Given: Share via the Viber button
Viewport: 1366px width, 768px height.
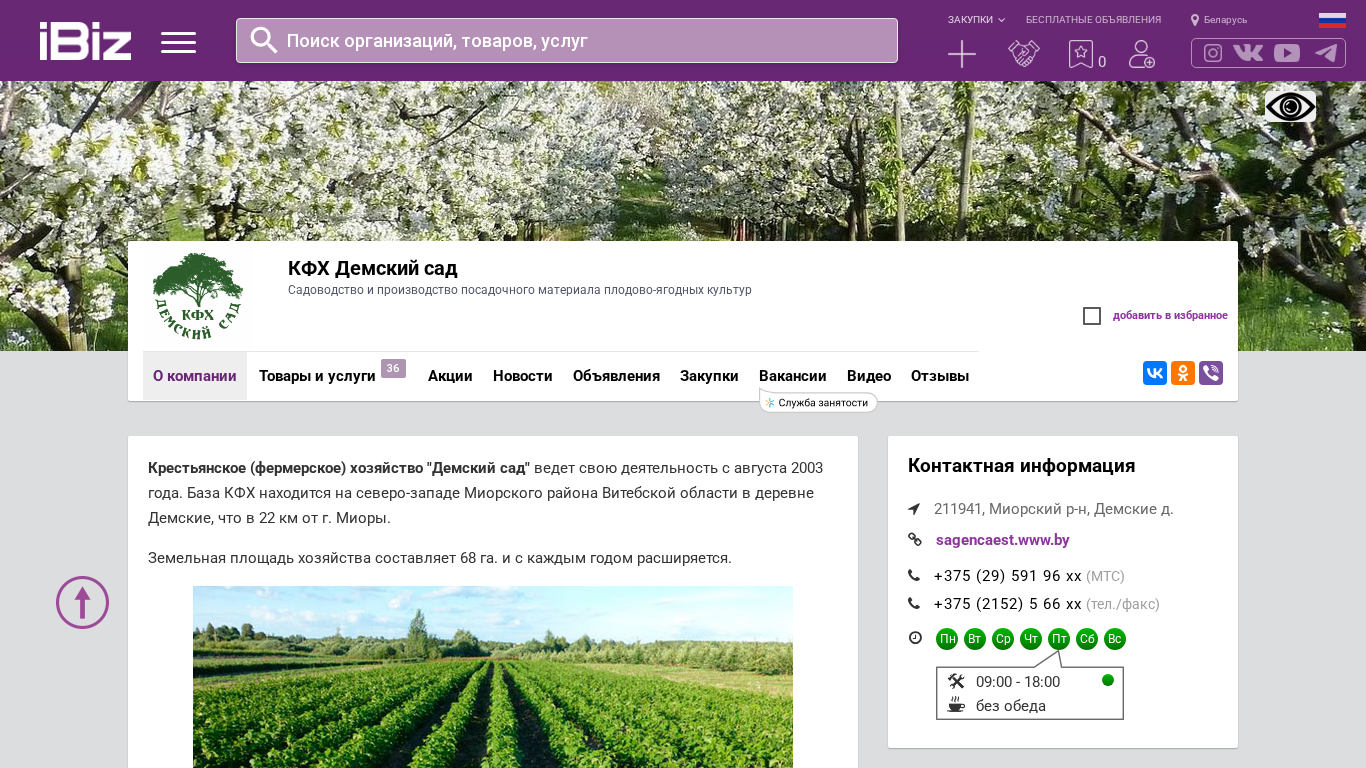Looking at the screenshot, I should click(x=1211, y=373).
